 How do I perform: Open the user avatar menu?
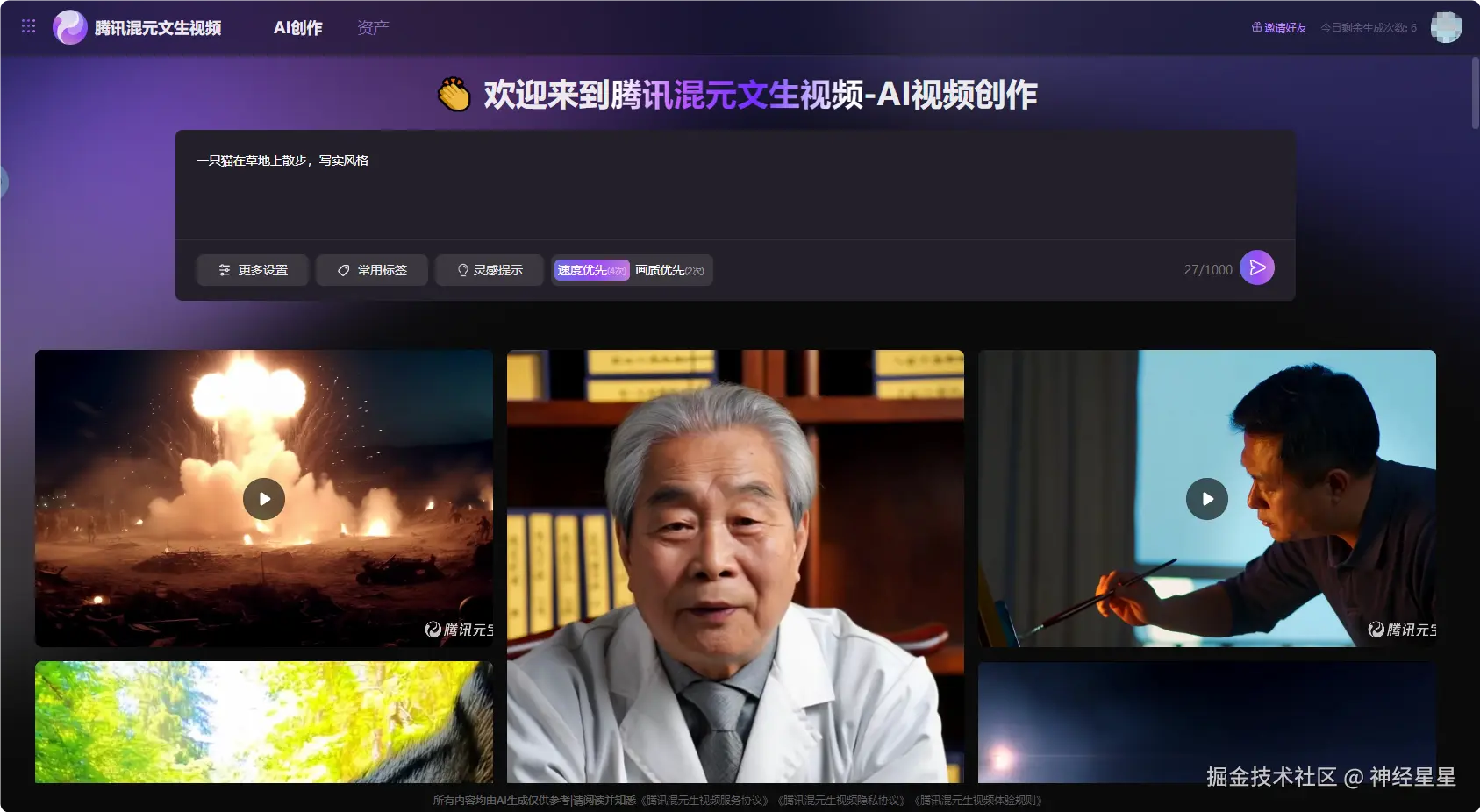[x=1445, y=26]
